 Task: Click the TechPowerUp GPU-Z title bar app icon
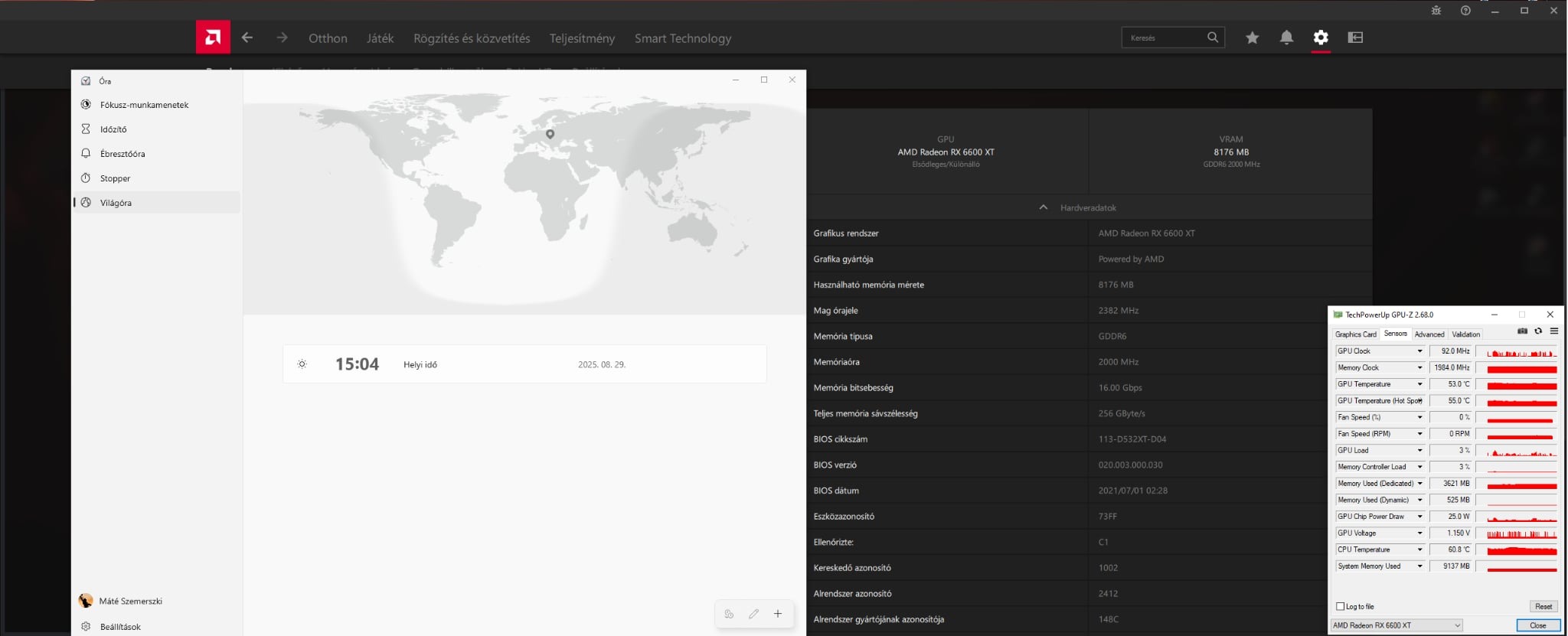click(x=1338, y=315)
